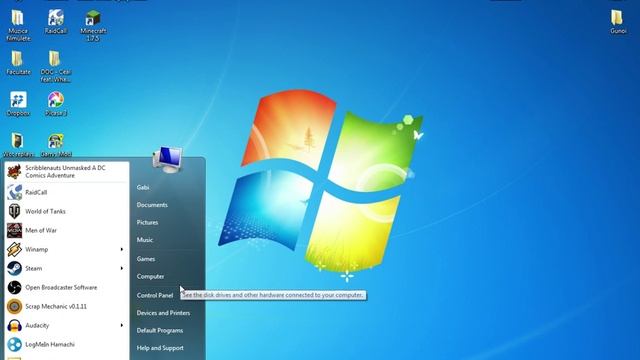Open the Wot replays desktop icon
Image resolution: width=640 pixels, height=360 pixels.
click(x=18, y=145)
